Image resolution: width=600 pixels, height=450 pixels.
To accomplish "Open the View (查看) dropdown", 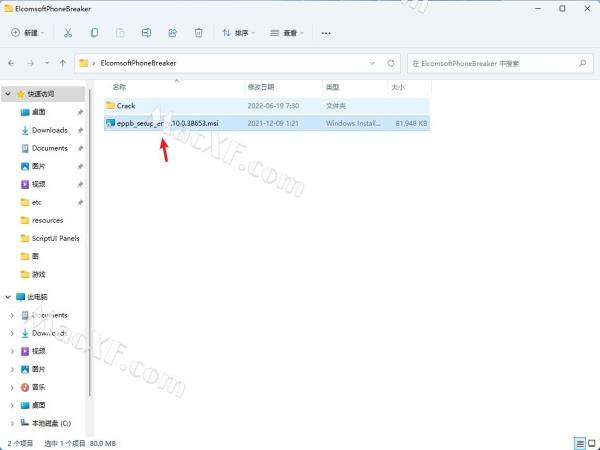I will click(x=287, y=33).
